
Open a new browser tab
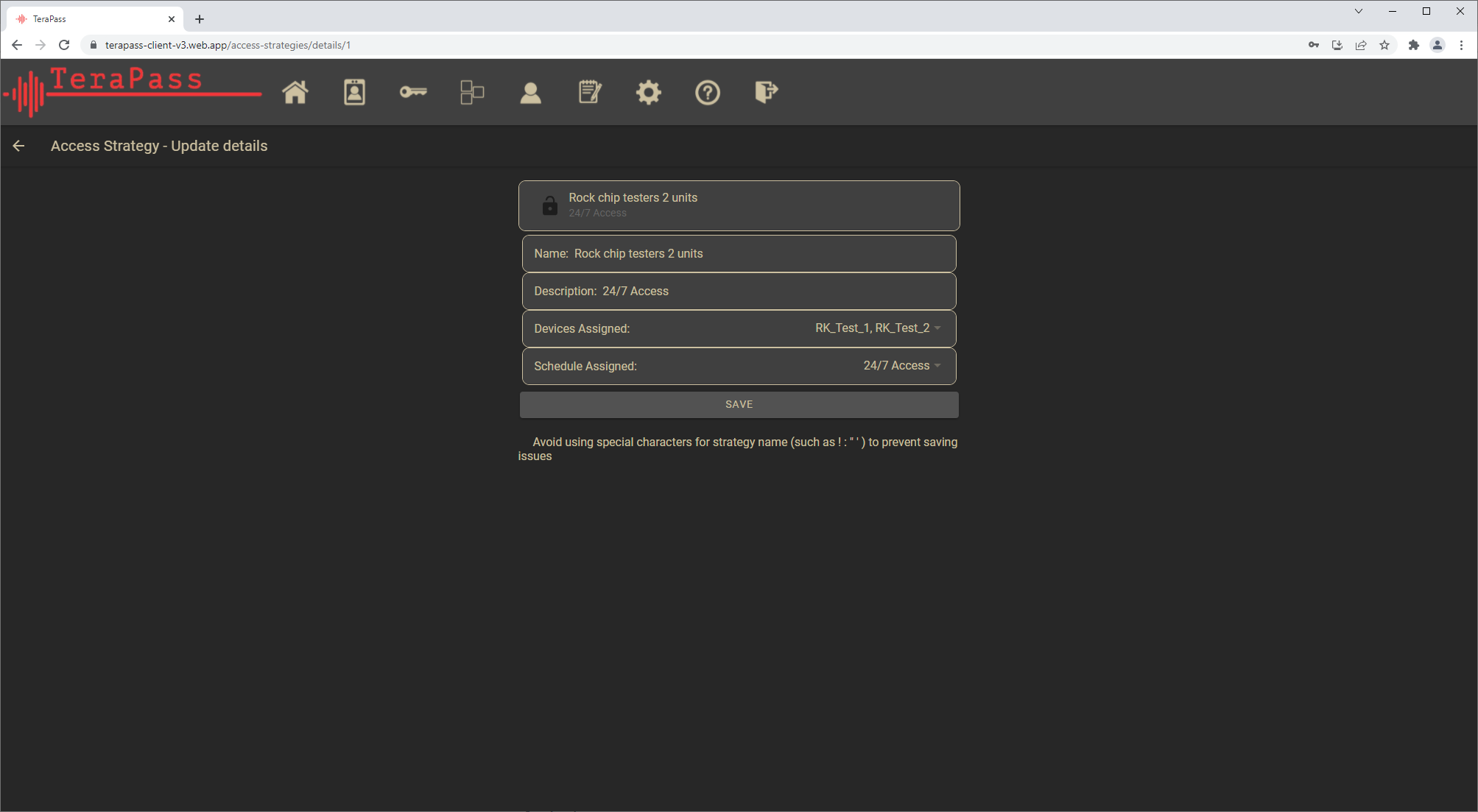click(x=200, y=19)
